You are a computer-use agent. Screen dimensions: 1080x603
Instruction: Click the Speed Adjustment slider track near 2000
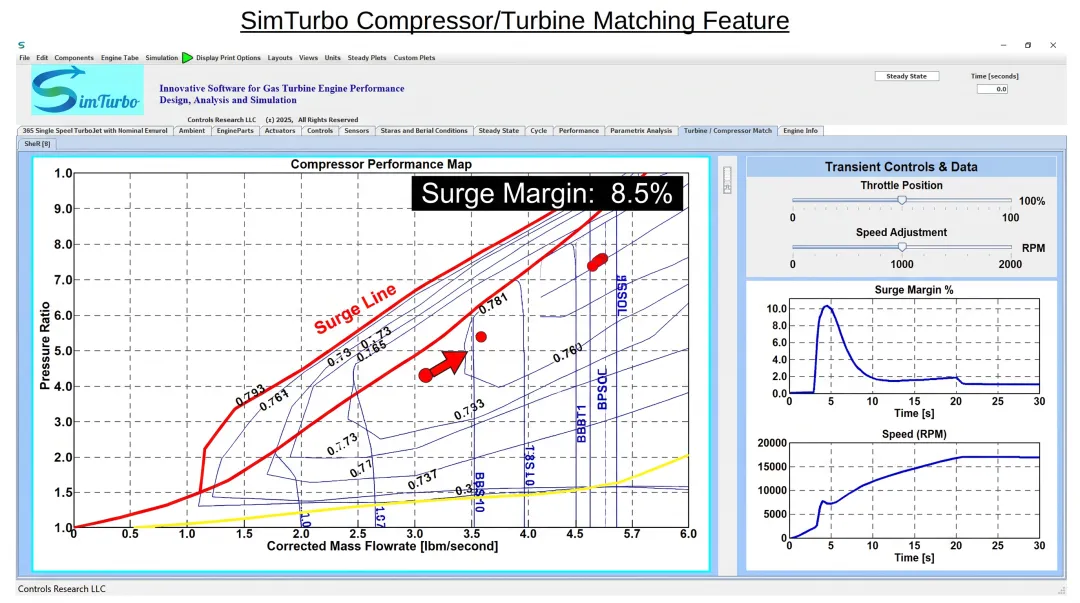[1010, 247]
